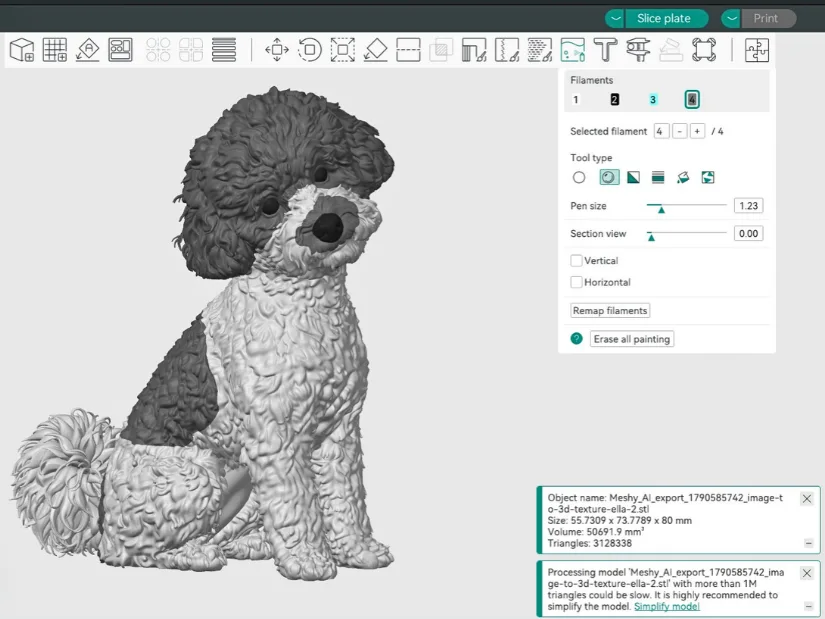Enable the Horizontal checkbox
This screenshot has width=825, height=619.
click(x=577, y=282)
